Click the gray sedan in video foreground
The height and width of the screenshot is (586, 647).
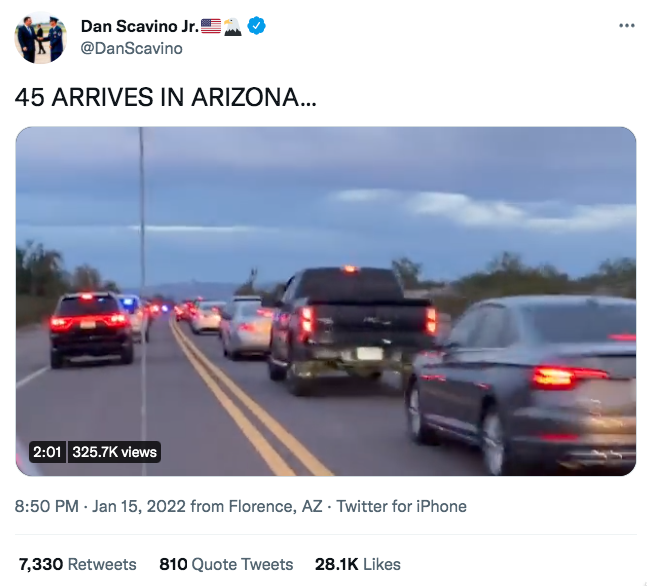click(x=522, y=384)
